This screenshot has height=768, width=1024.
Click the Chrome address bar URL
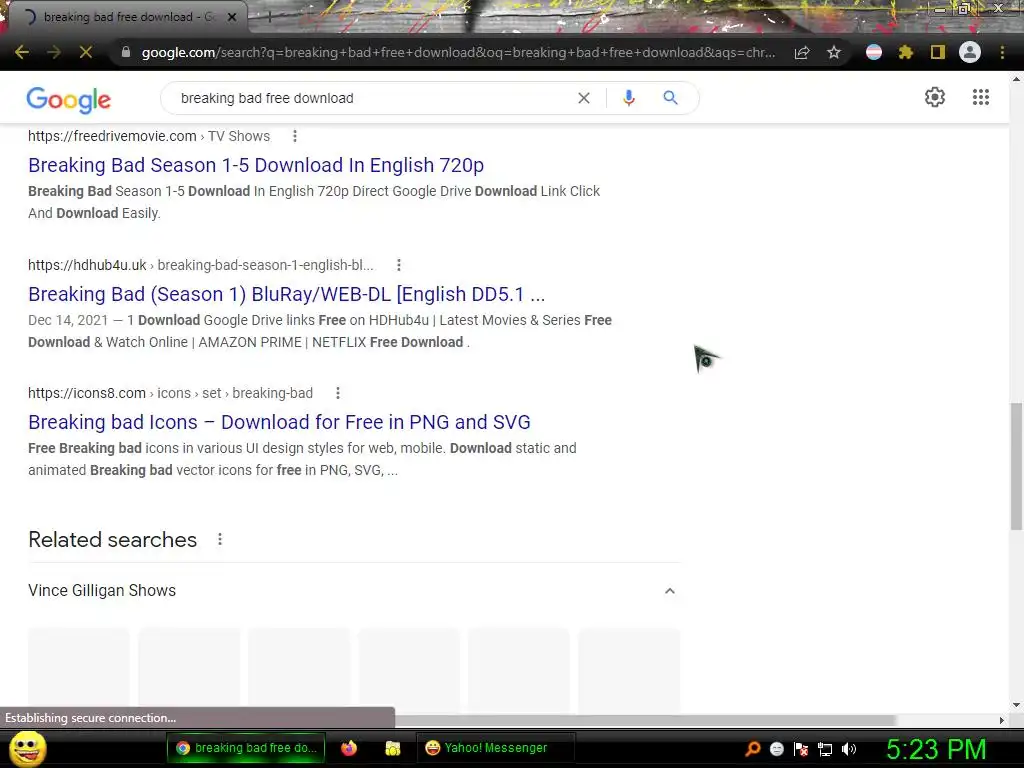pos(458,52)
